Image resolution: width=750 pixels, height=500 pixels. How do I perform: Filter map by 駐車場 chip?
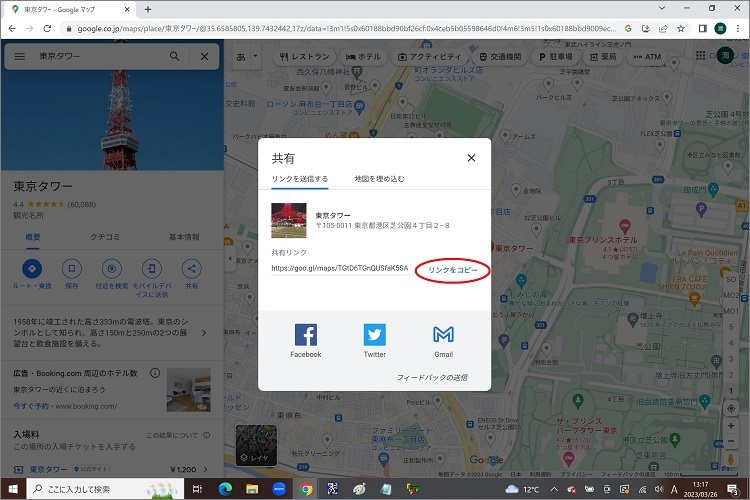(556, 56)
